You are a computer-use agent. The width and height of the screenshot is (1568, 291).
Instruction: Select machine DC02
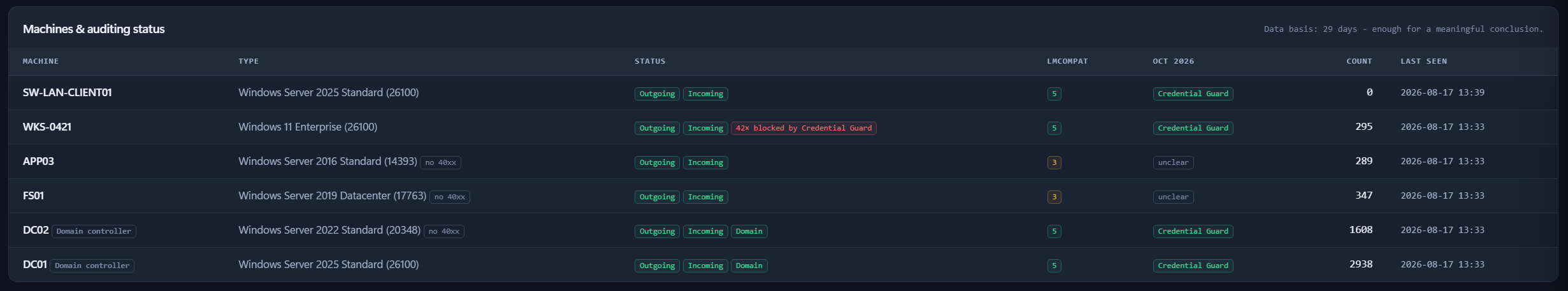36,230
